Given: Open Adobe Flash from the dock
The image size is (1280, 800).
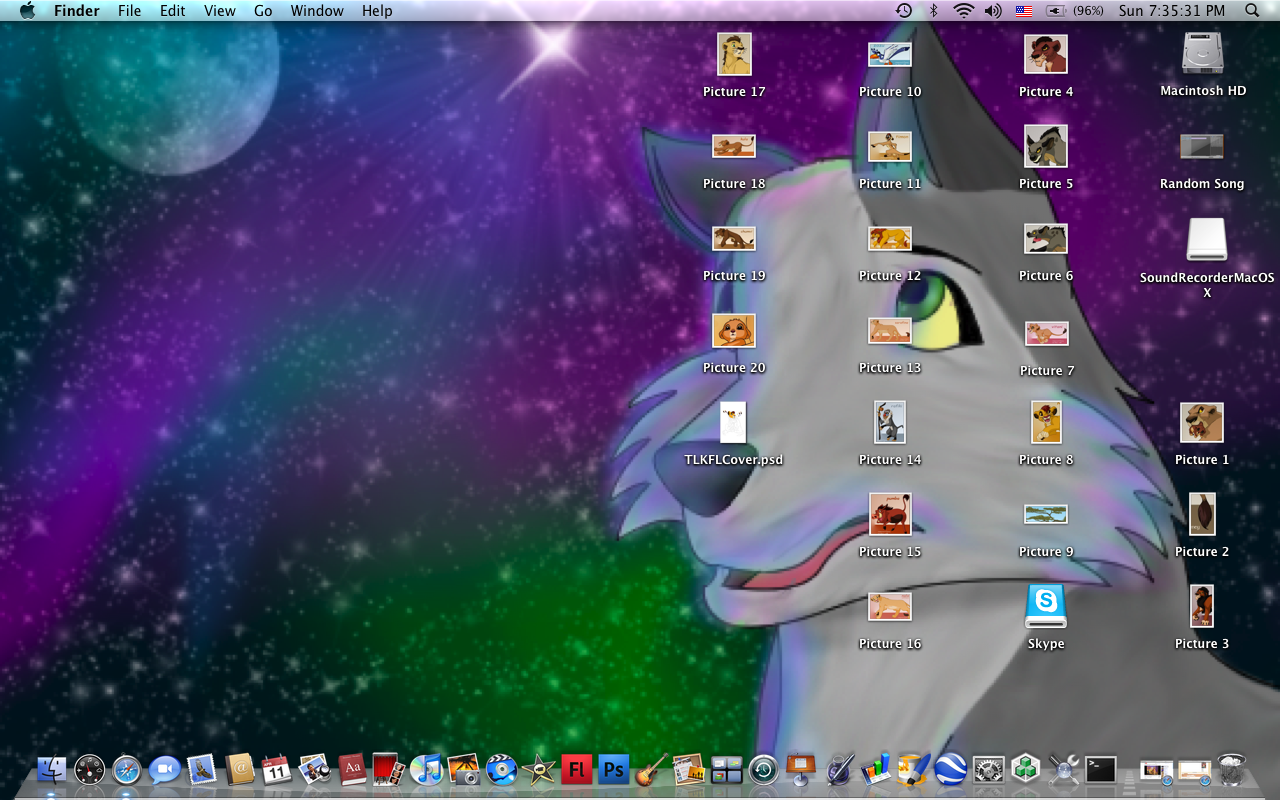Looking at the screenshot, I should [576, 769].
